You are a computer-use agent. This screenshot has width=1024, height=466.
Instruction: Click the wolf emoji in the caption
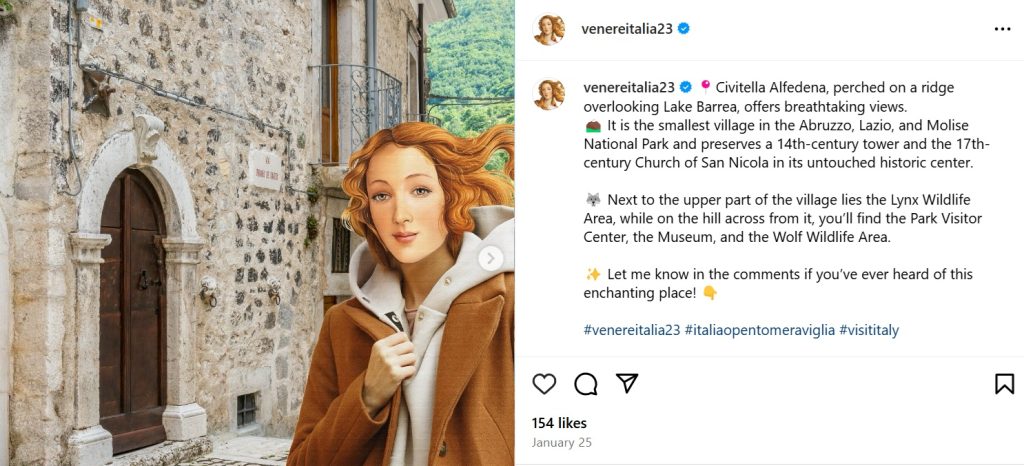(592, 201)
